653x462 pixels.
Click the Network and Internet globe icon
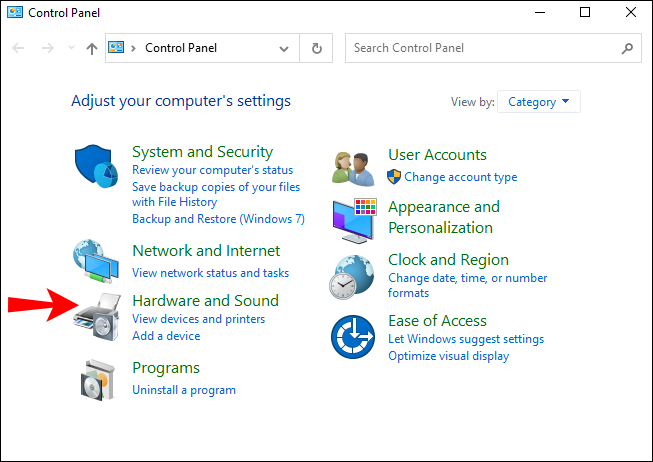click(98, 262)
